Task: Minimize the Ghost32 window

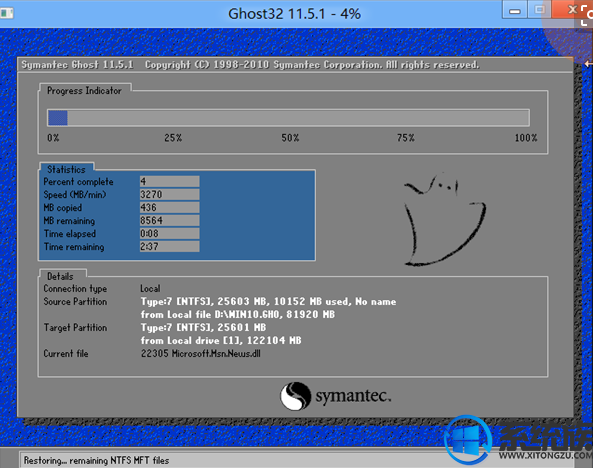Action: [x=514, y=11]
